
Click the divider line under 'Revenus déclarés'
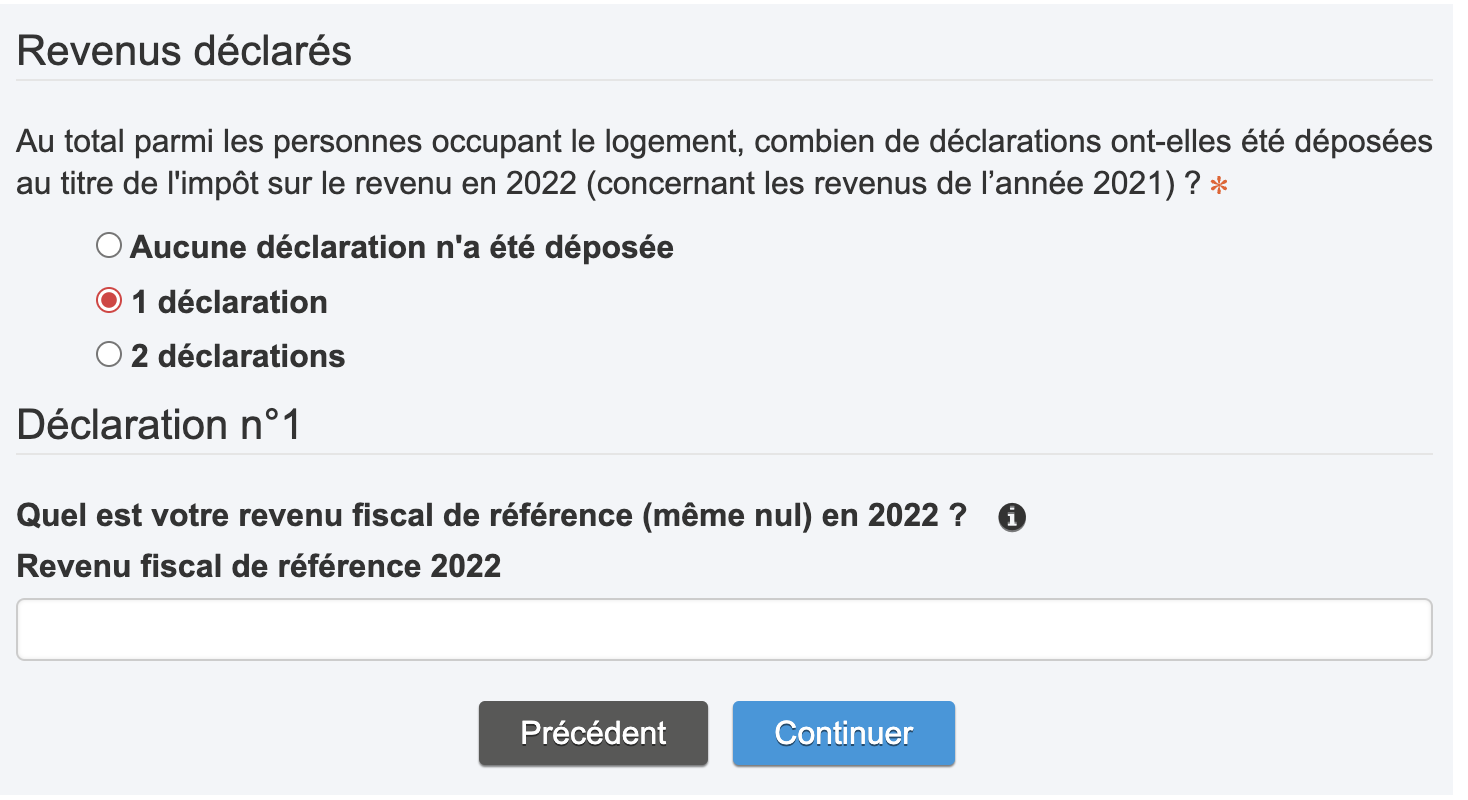(724, 79)
